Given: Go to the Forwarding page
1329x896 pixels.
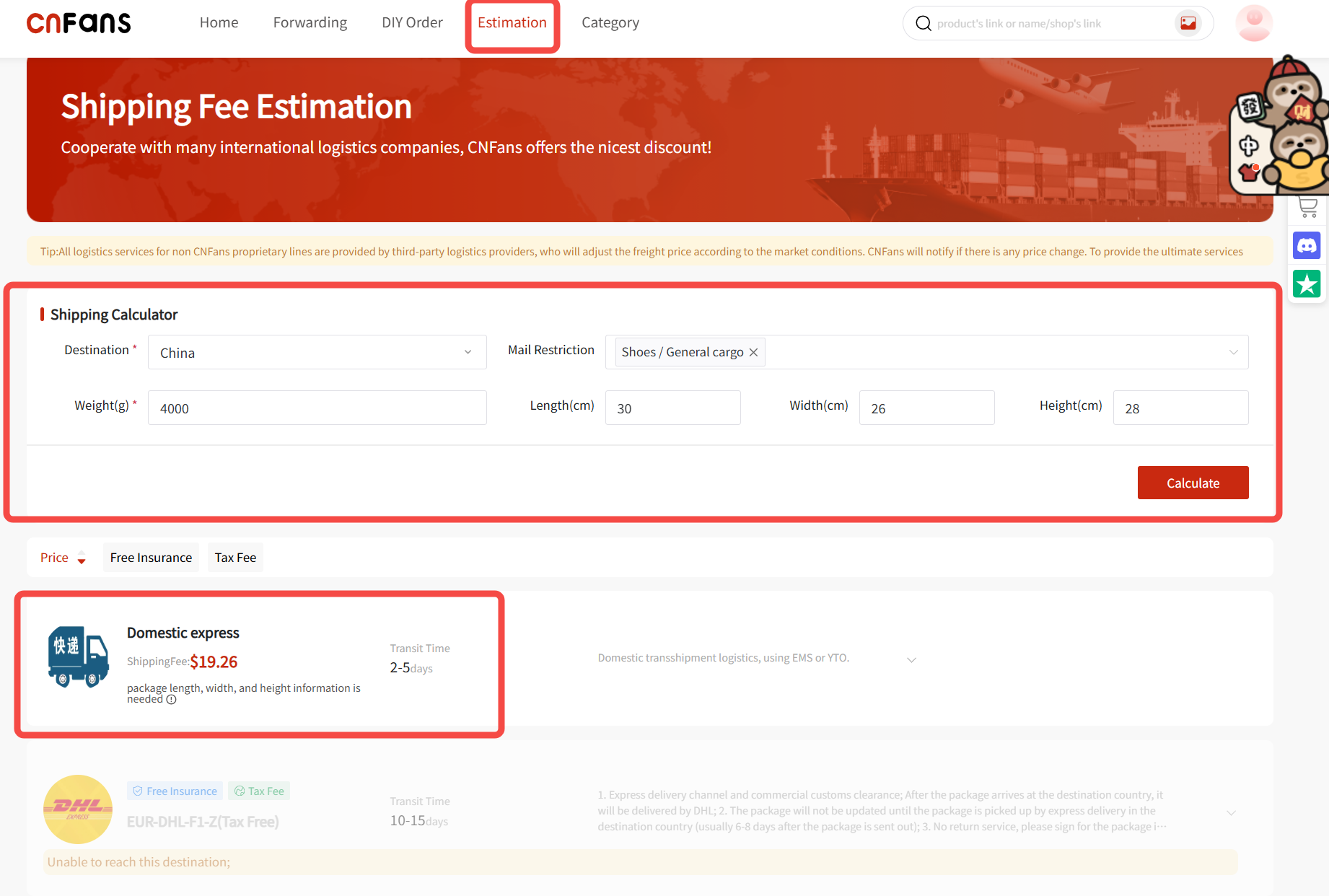Looking at the screenshot, I should (x=310, y=23).
